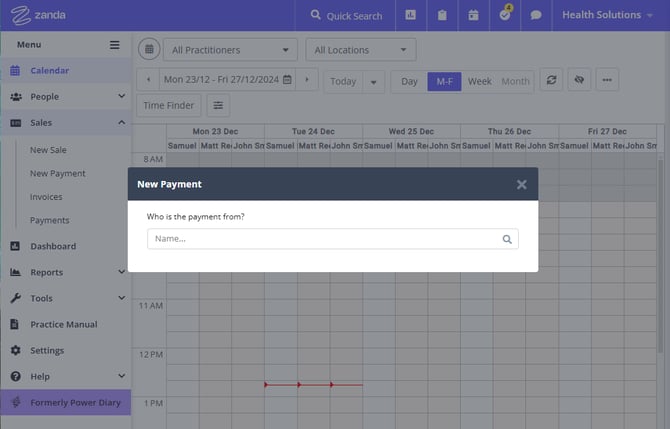This screenshot has height=429, width=670.
Task: Click the Today button
Action: pyautogui.click(x=343, y=81)
